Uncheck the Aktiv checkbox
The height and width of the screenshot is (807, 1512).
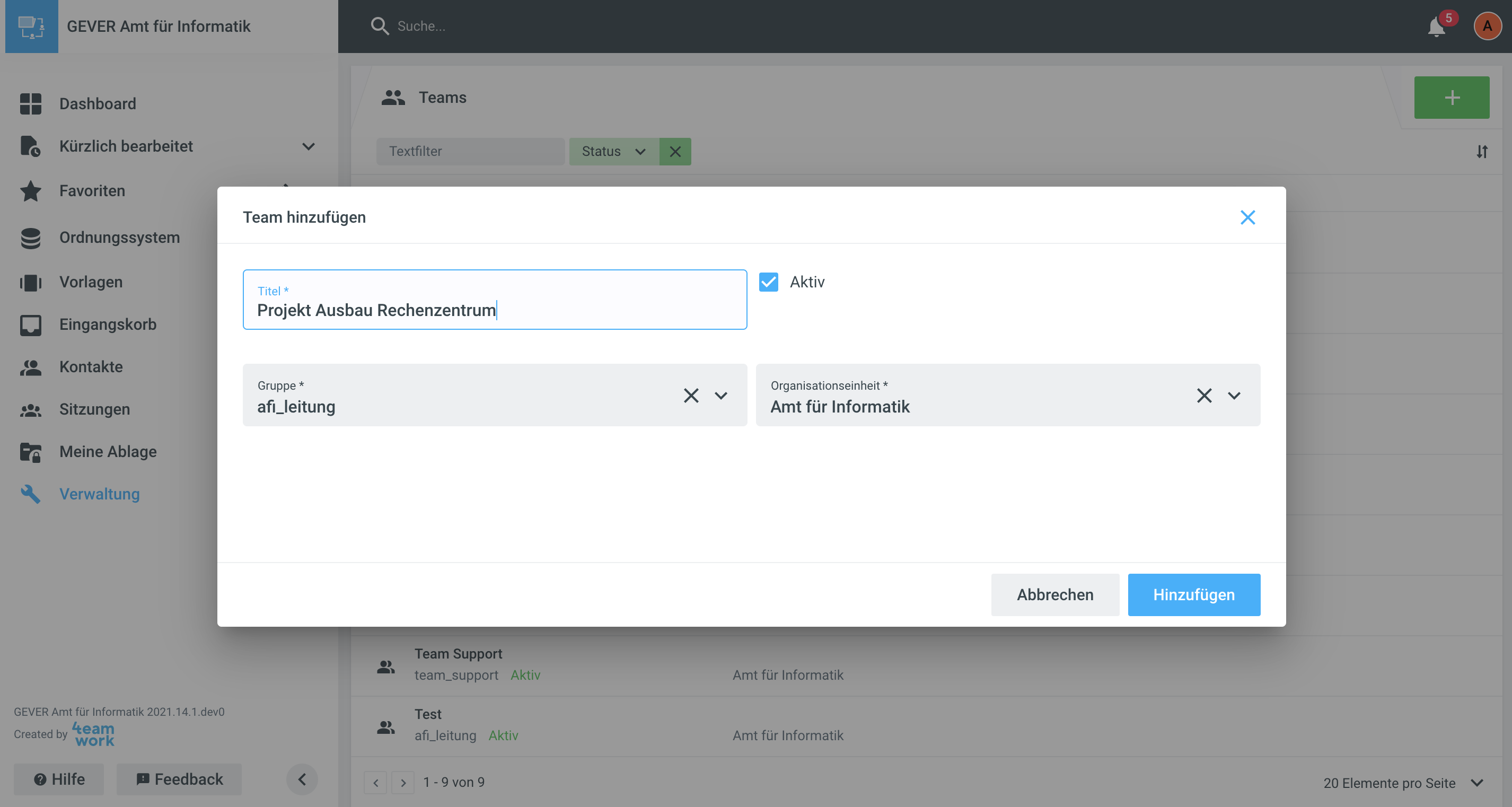pos(768,282)
